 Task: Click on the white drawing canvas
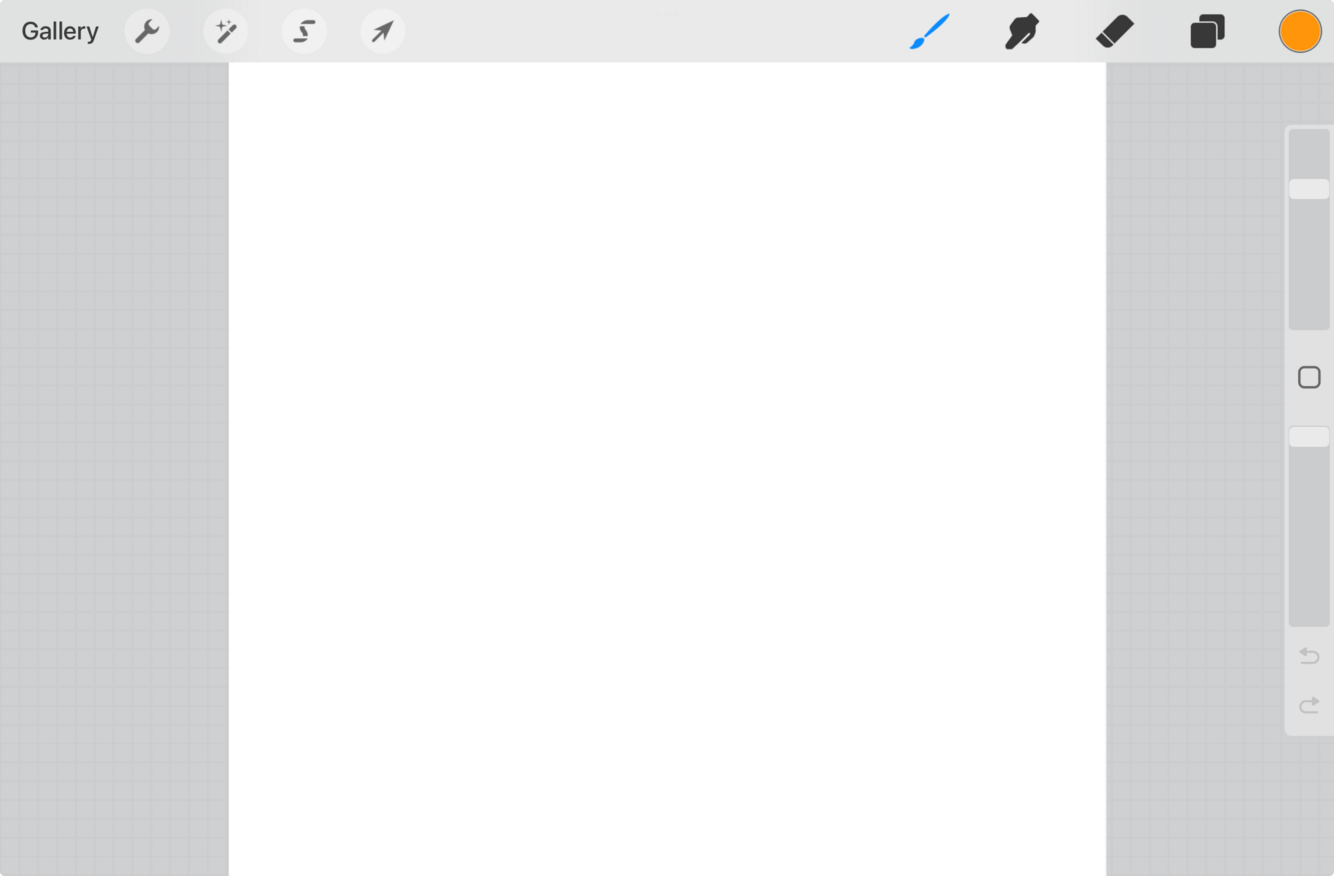(667, 469)
